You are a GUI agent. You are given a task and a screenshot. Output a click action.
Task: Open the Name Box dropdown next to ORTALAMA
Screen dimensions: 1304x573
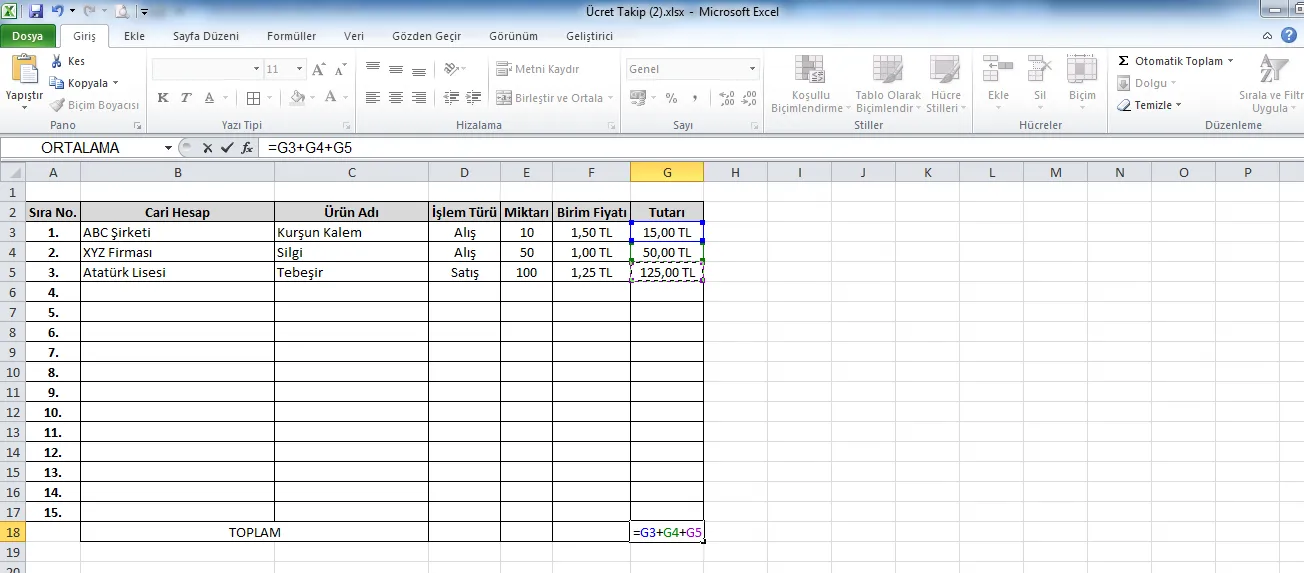point(168,147)
